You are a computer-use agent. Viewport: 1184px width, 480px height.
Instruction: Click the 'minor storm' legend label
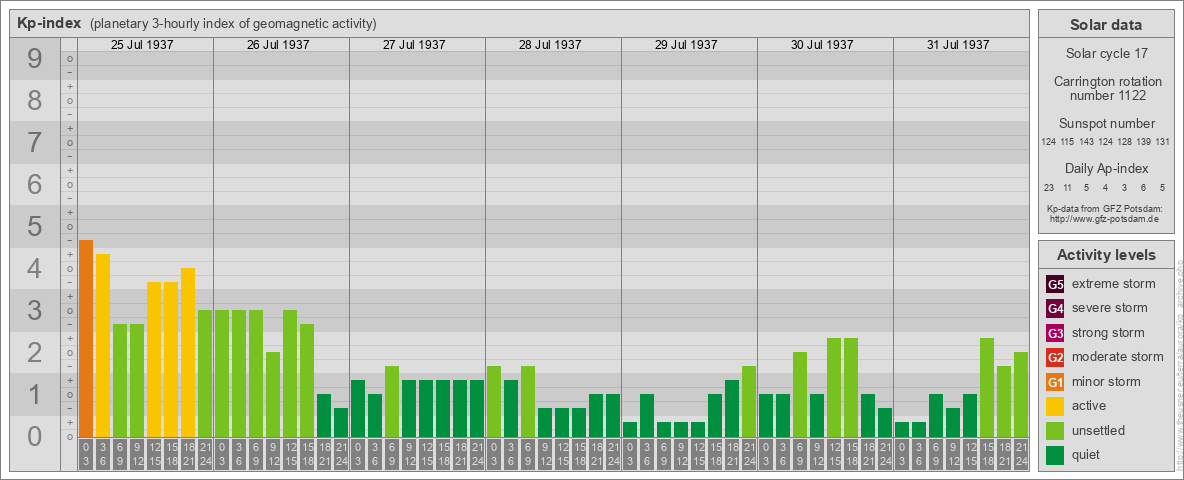pos(1106,382)
